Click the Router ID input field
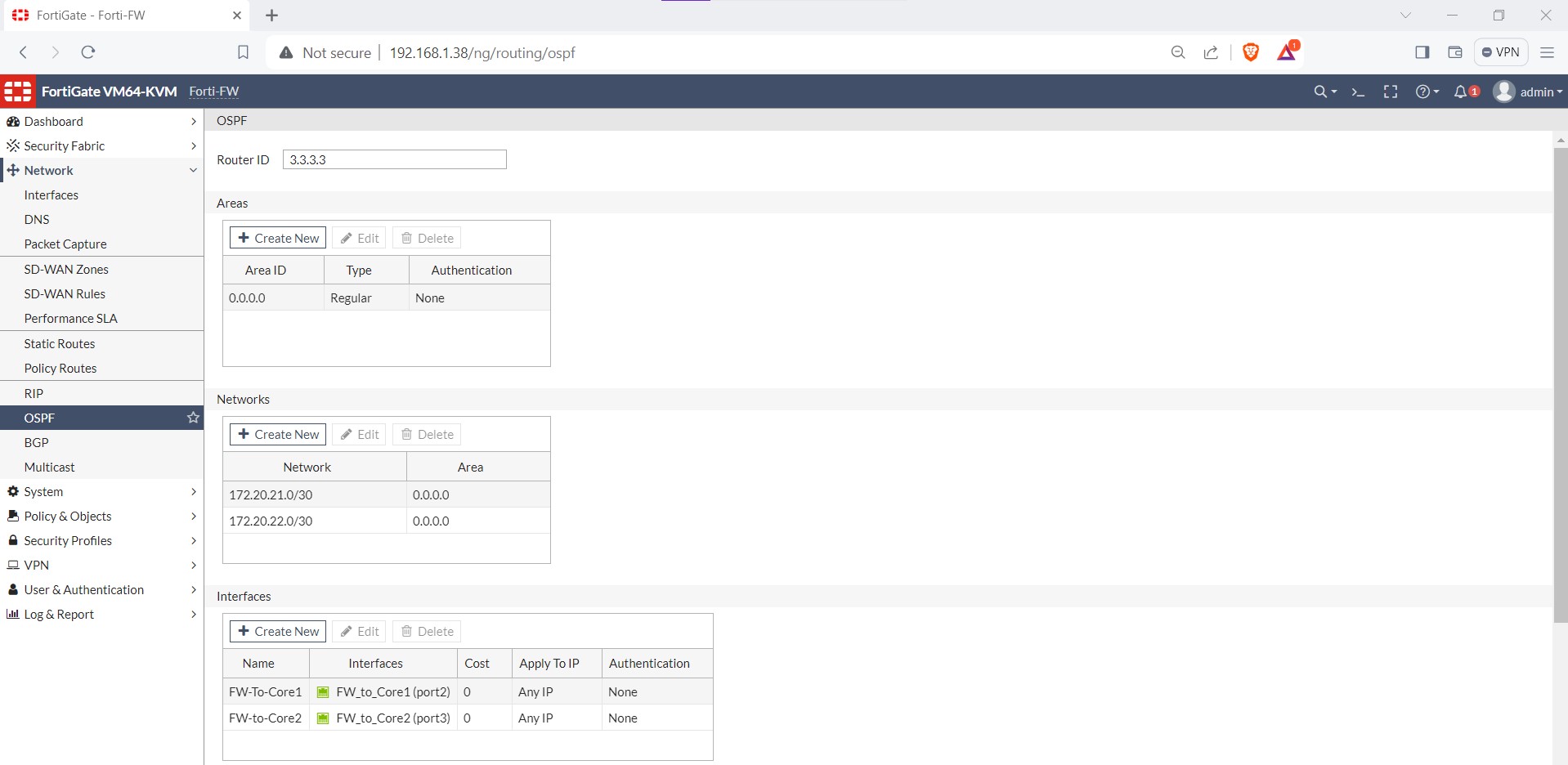This screenshot has height=765, width=1568. 394,159
